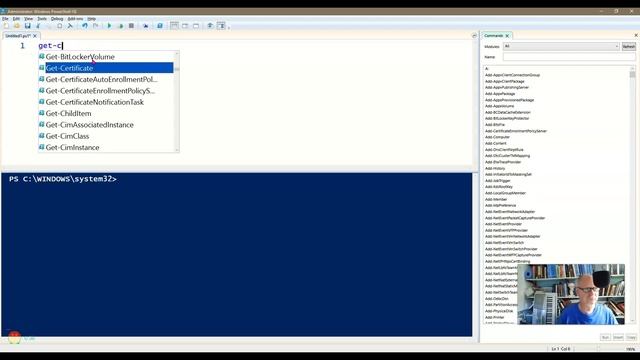The image size is (640, 360).
Task: Close the add-on pane with X button
Action: (x=636, y=36)
